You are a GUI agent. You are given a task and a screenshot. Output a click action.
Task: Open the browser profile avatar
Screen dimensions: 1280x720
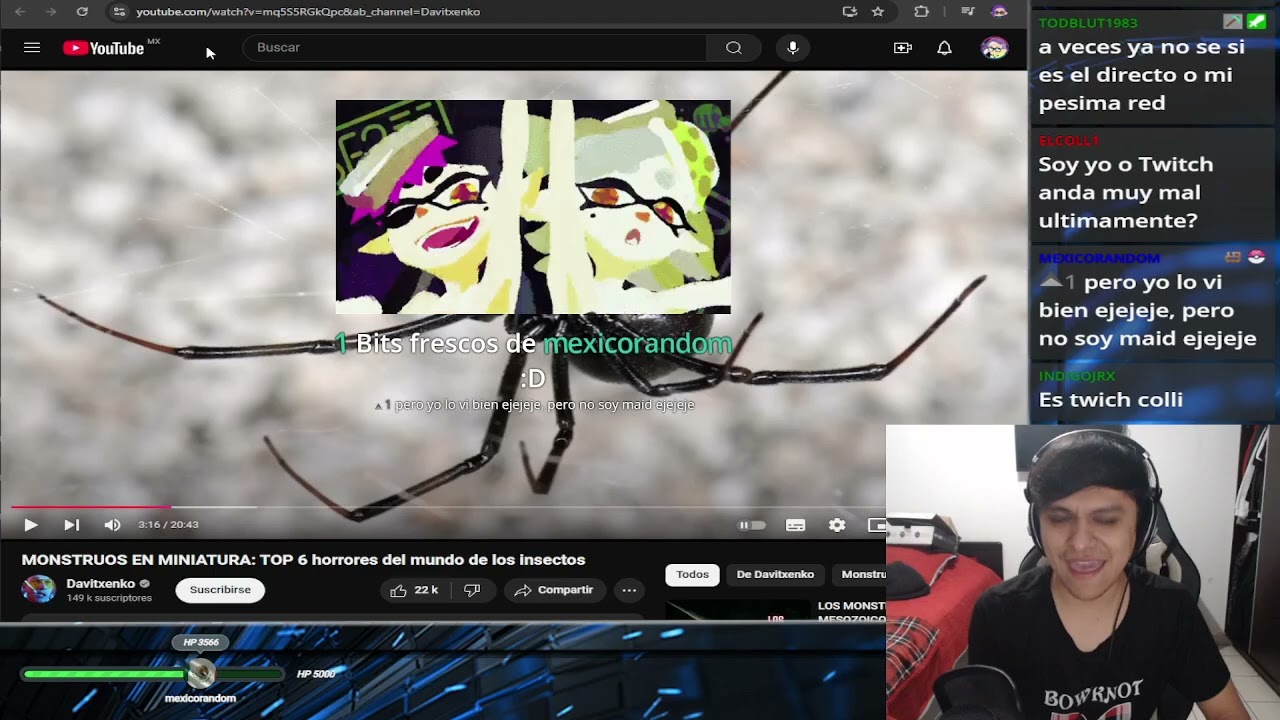(x=999, y=12)
